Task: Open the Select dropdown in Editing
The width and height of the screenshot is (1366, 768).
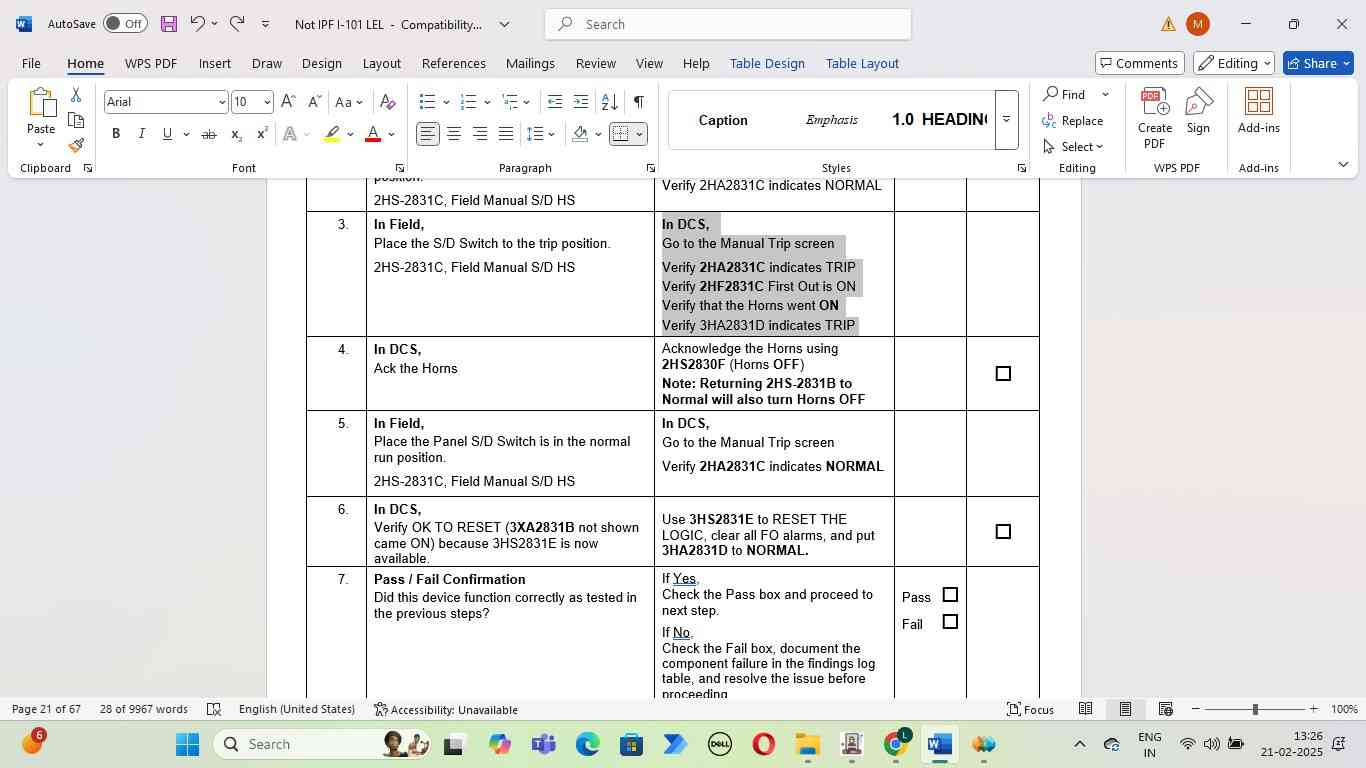Action: click(x=1072, y=147)
